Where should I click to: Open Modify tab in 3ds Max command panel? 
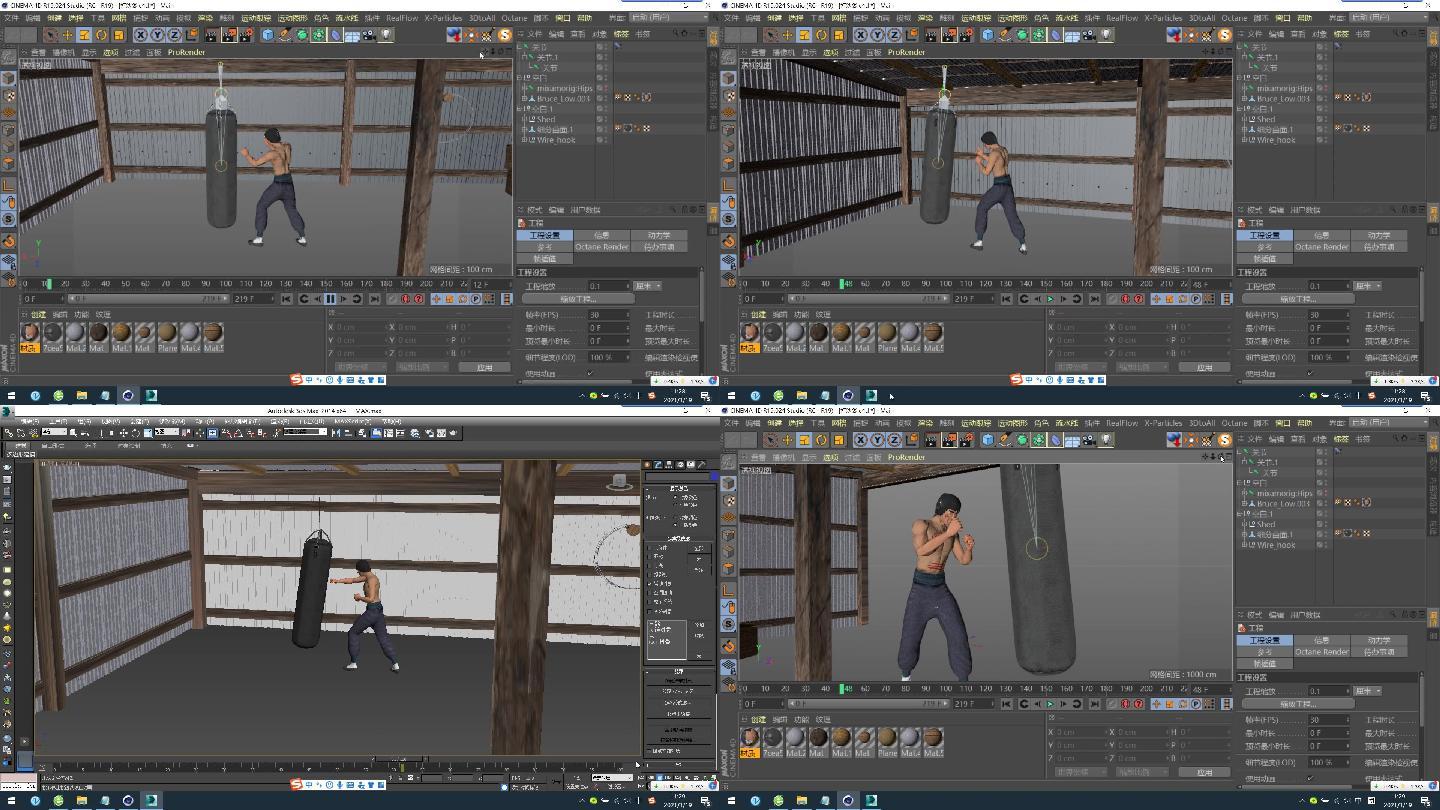tap(658, 464)
